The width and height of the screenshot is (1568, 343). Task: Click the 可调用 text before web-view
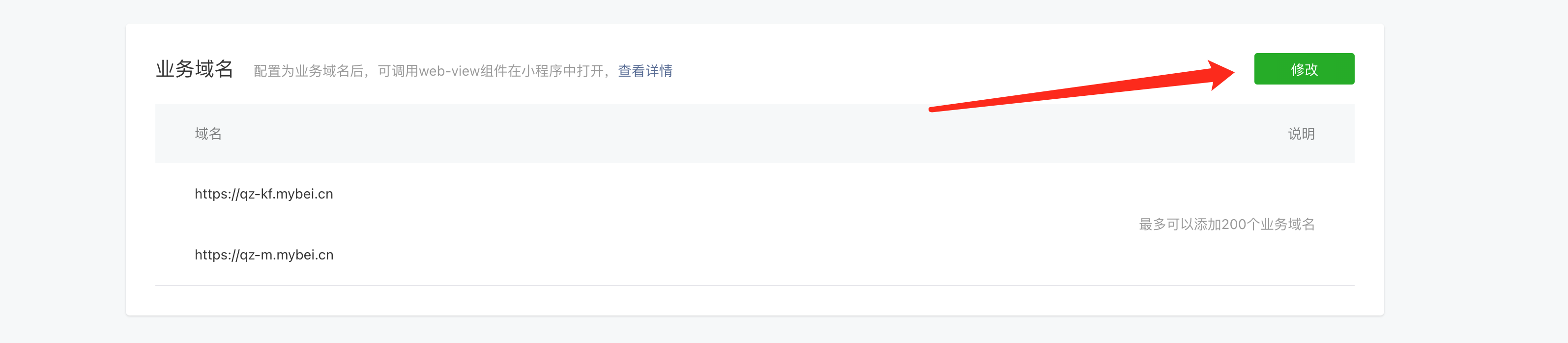pyautogui.click(x=398, y=71)
